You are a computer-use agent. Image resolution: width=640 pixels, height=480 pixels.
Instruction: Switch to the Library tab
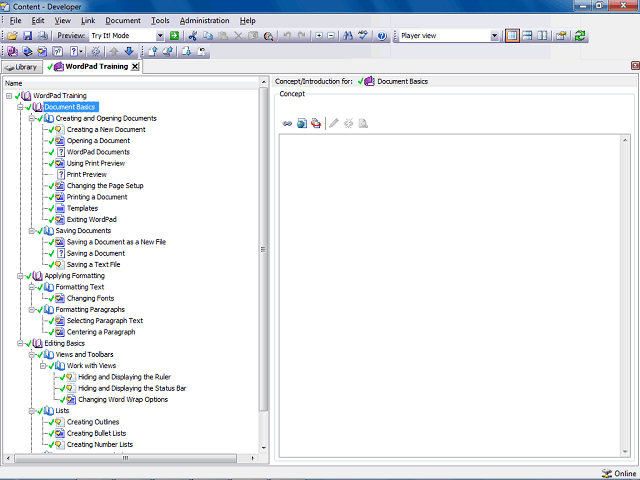22,67
